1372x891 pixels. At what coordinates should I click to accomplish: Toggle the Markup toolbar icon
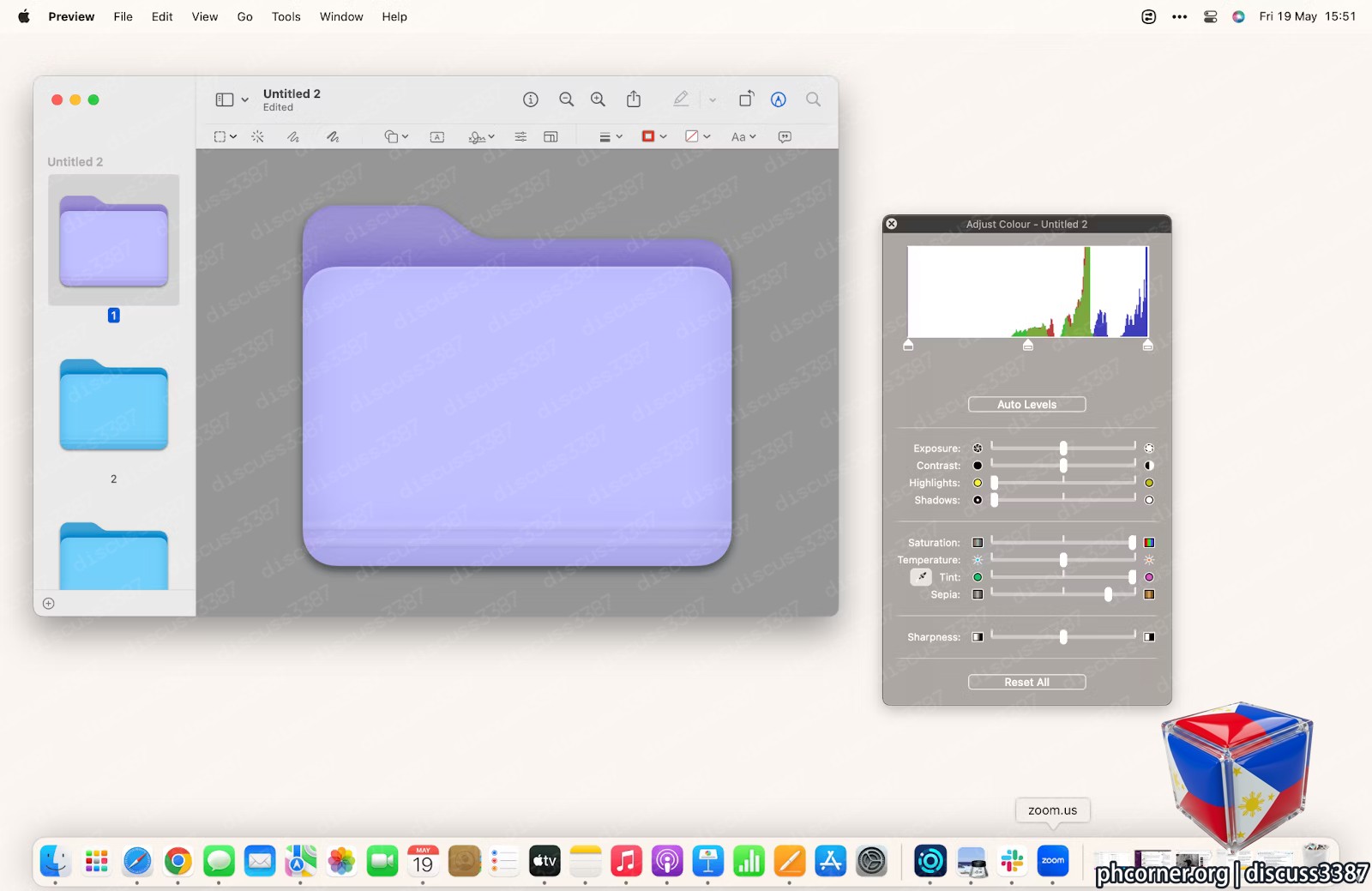[x=779, y=99]
